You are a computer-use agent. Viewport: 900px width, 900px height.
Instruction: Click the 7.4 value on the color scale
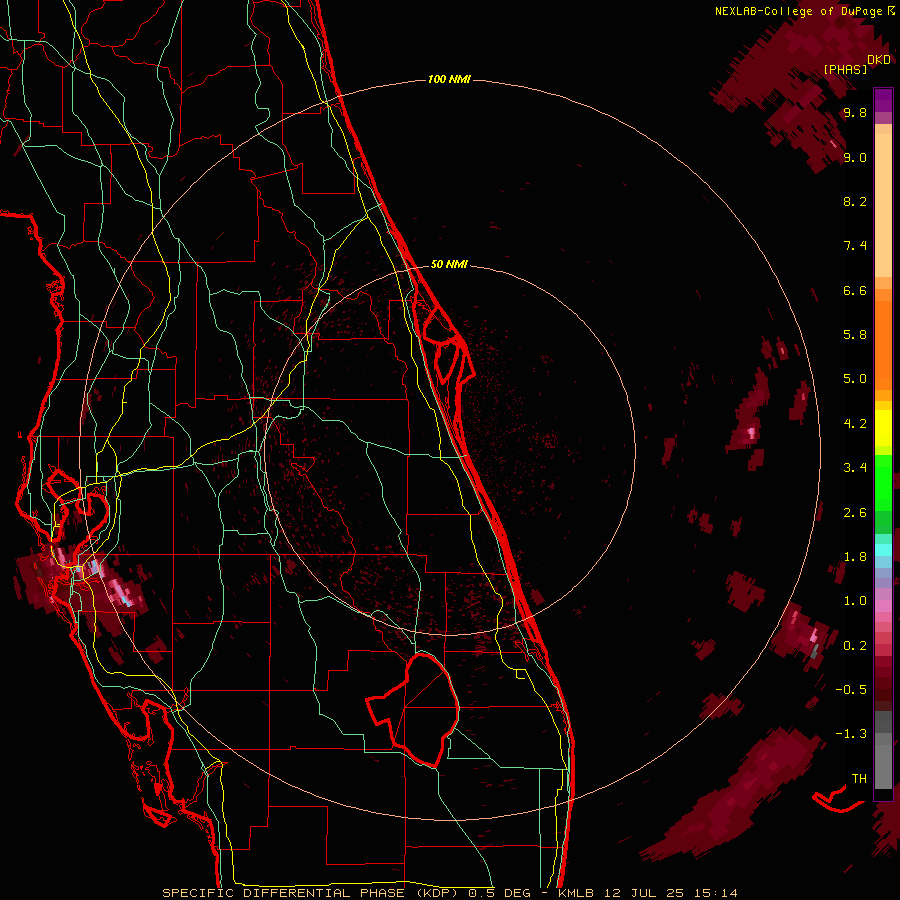[x=855, y=246]
